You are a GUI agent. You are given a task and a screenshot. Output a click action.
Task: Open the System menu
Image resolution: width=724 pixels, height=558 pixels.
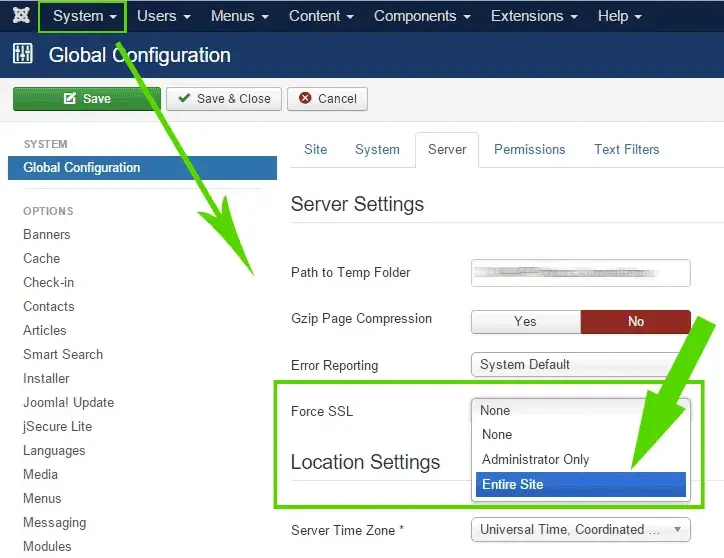pos(84,16)
